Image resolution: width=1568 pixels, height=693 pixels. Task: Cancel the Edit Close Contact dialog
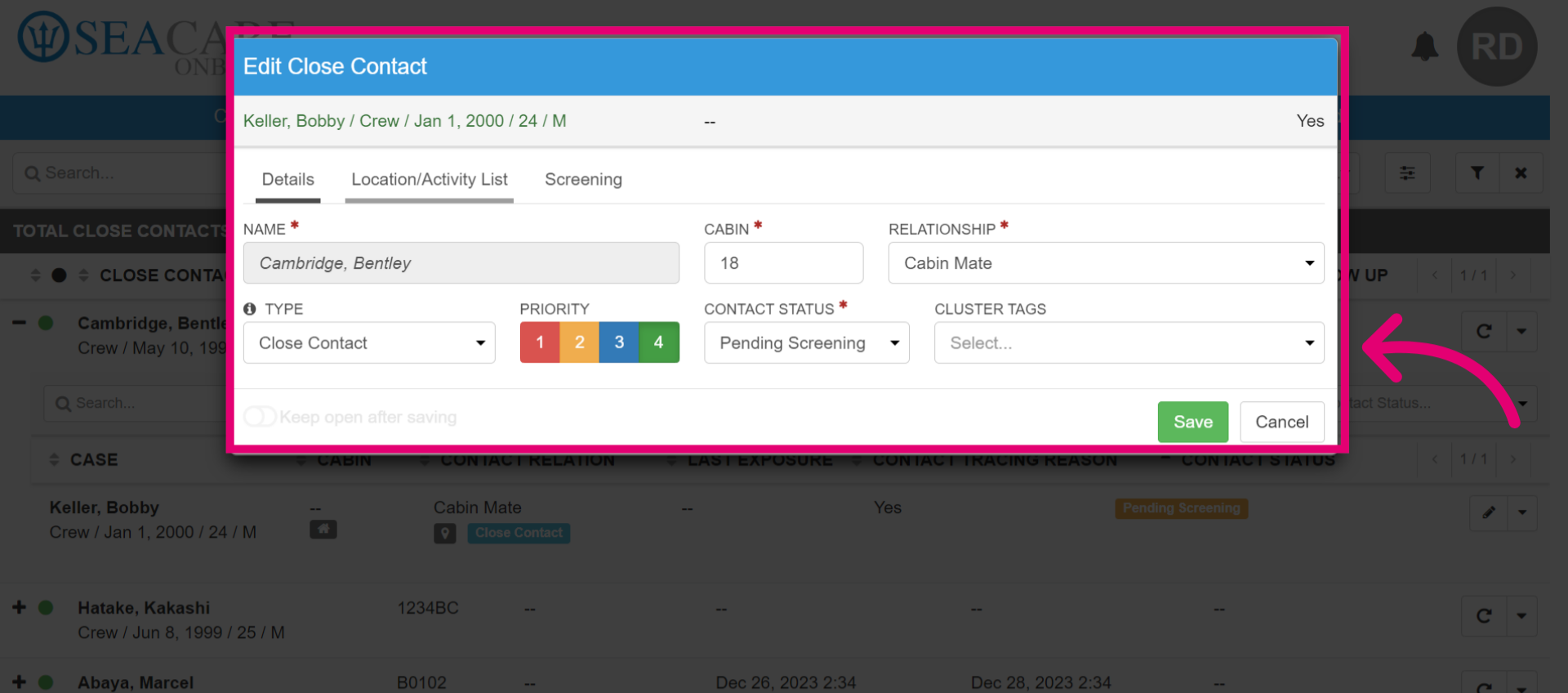1281,422
